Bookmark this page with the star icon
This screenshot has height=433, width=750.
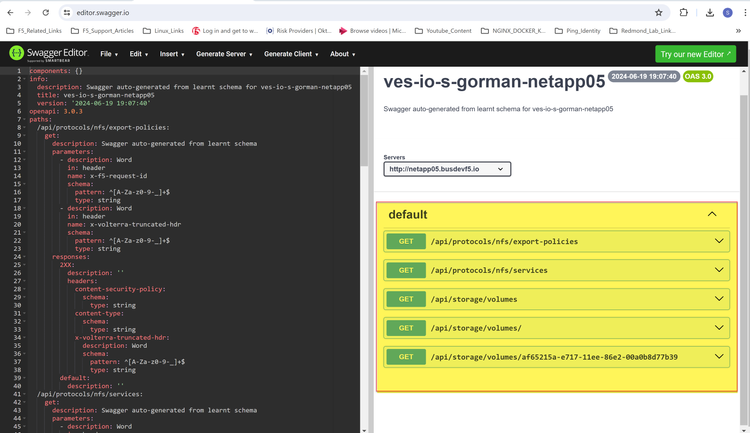[658, 13]
